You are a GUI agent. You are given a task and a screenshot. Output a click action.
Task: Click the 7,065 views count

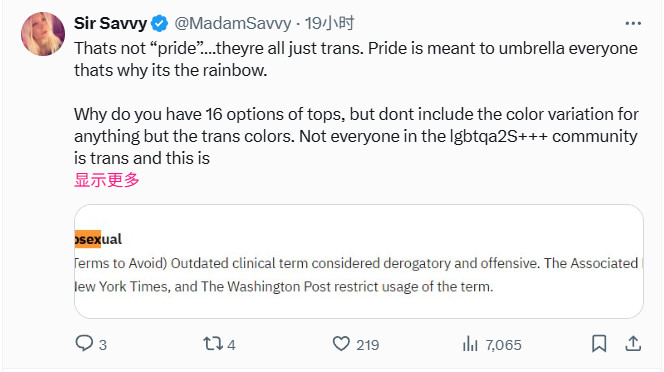[504, 345]
